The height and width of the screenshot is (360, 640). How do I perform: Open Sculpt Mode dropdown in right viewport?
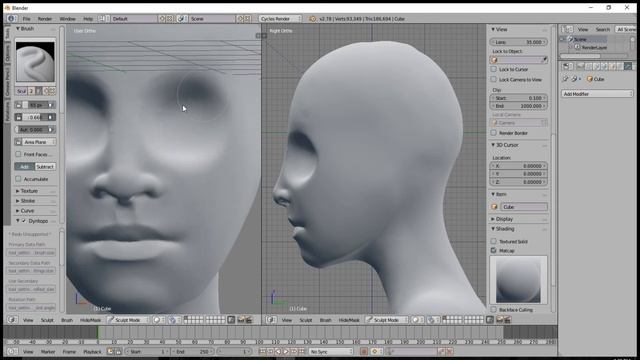[x=386, y=320]
